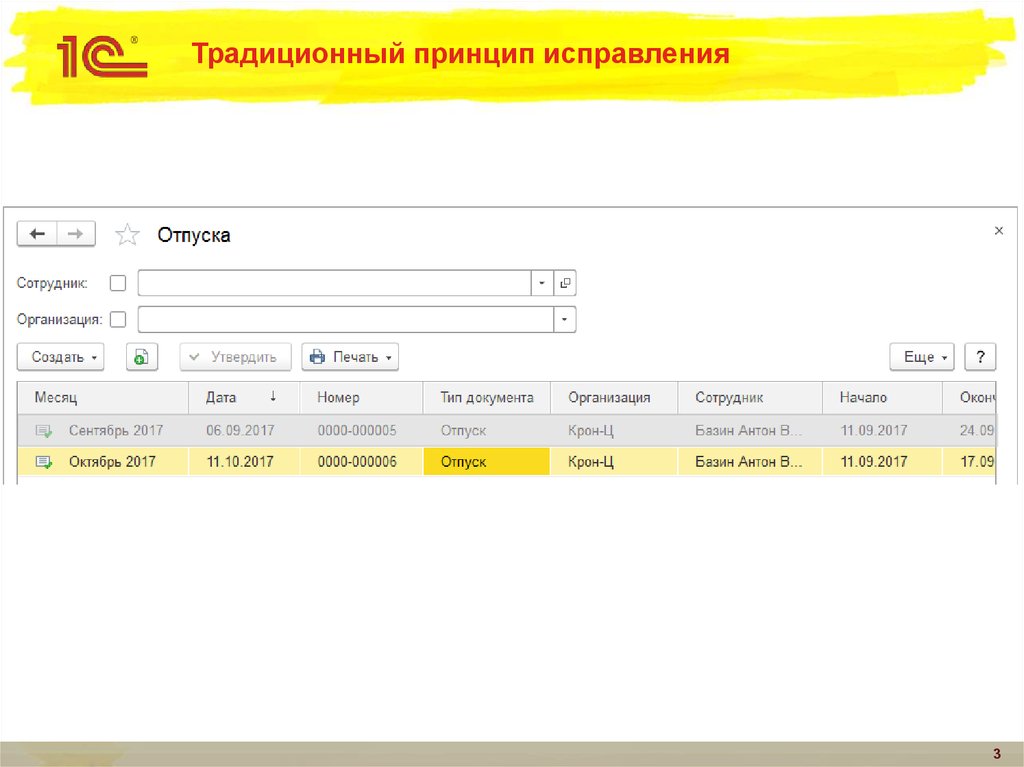Add Отпуска form to favorites via star
This screenshot has height=767, width=1024.
[127, 233]
